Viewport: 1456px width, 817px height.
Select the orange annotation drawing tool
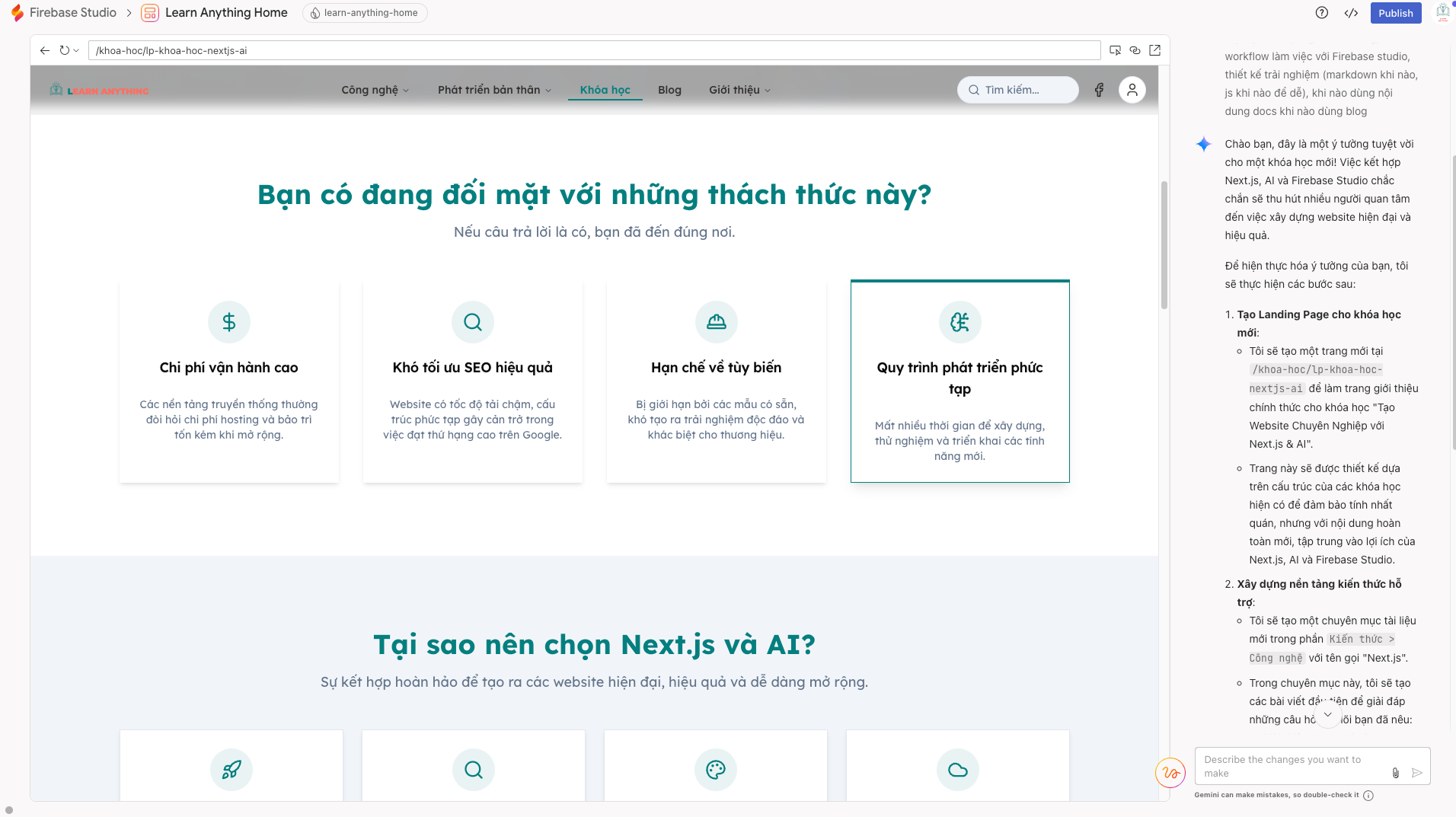click(1170, 773)
